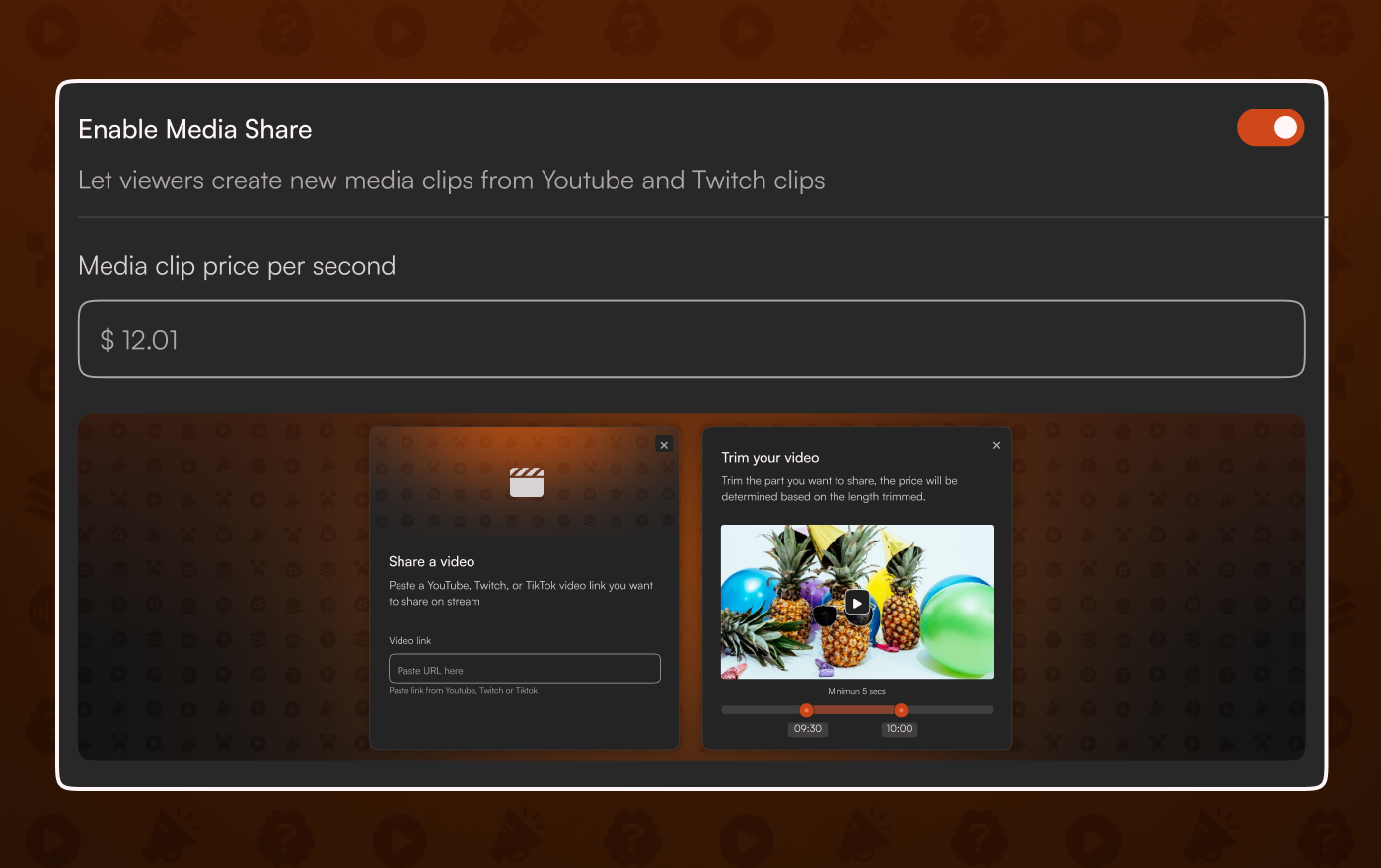Close the Trim your video dialog
The width and height of the screenshot is (1381, 868).
[x=996, y=445]
